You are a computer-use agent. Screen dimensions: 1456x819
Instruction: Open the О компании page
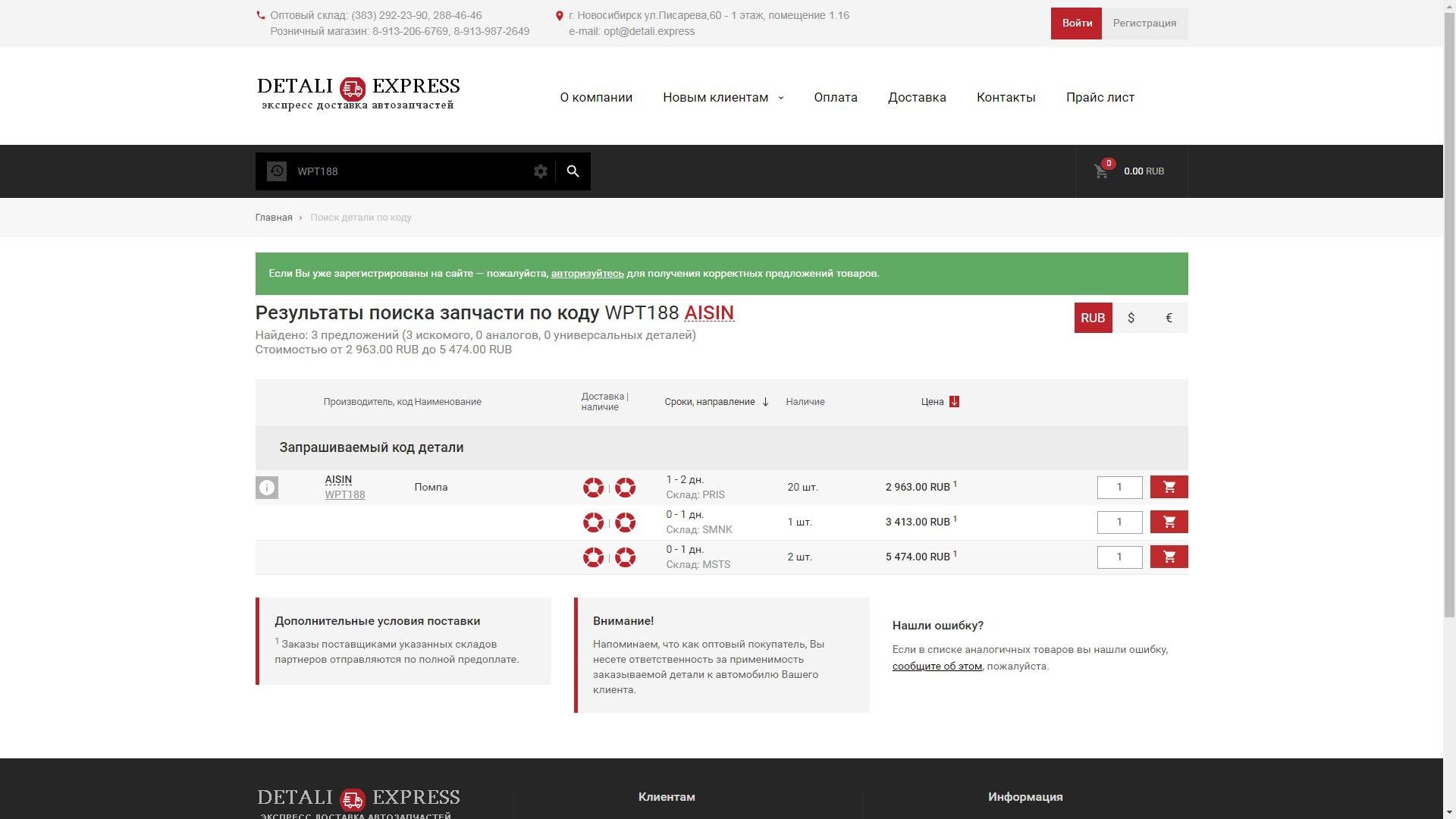(x=596, y=97)
